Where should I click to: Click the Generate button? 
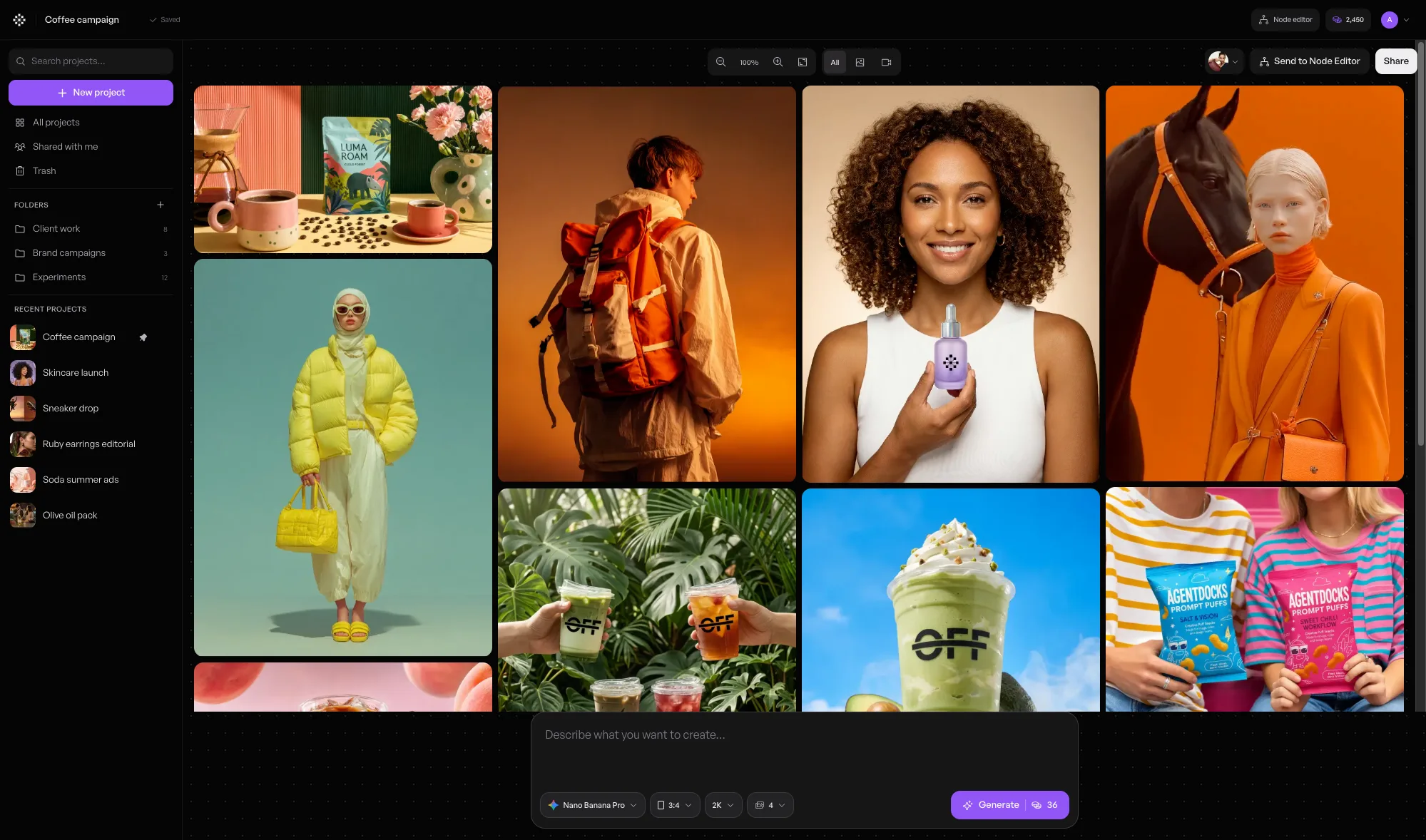(1009, 805)
